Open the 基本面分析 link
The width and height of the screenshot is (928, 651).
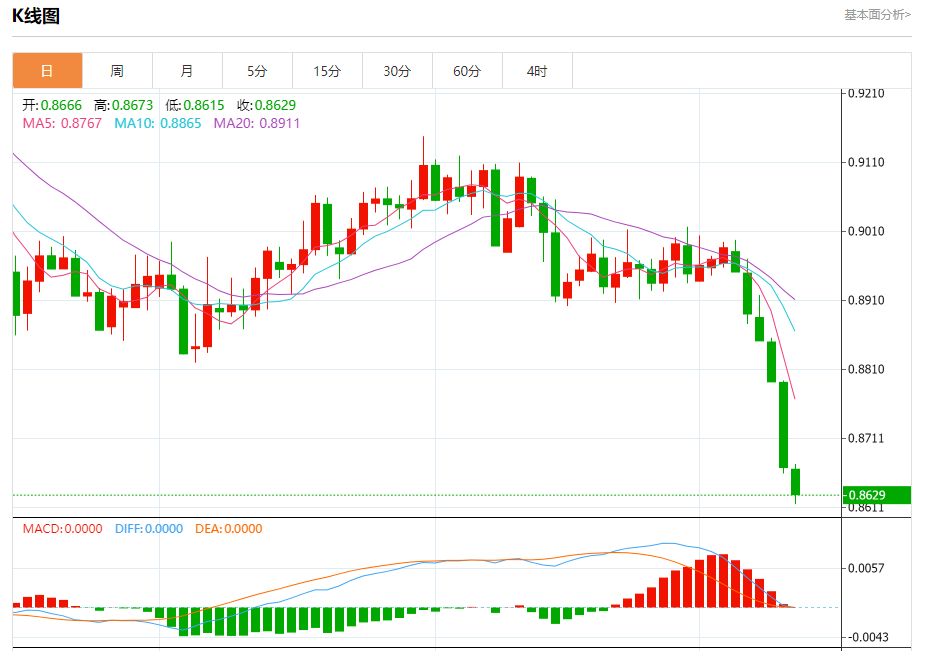877,15
